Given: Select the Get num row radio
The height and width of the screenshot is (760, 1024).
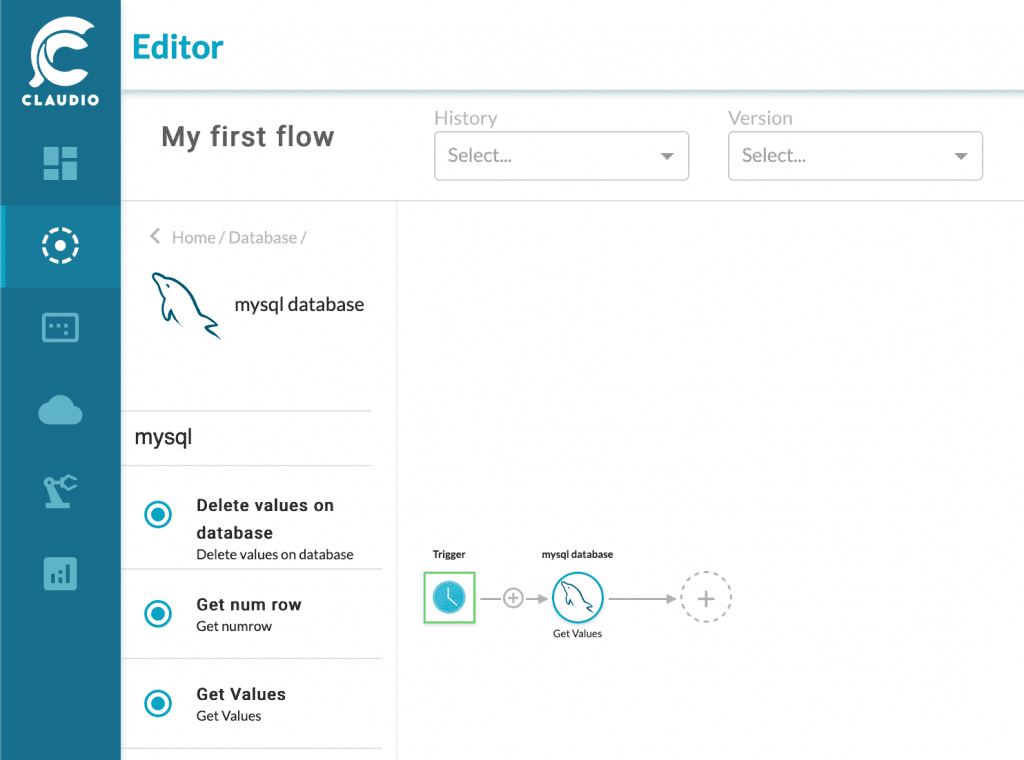Looking at the screenshot, I should (x=158, y=614).
